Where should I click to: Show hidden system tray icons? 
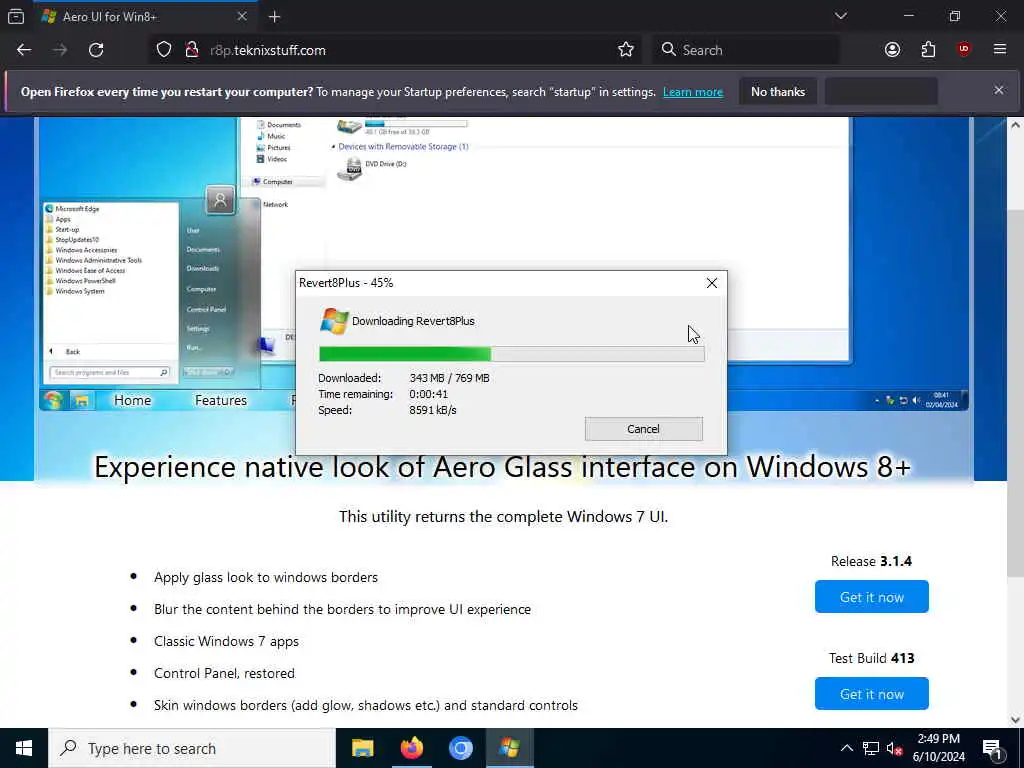(x=846, y=748)
